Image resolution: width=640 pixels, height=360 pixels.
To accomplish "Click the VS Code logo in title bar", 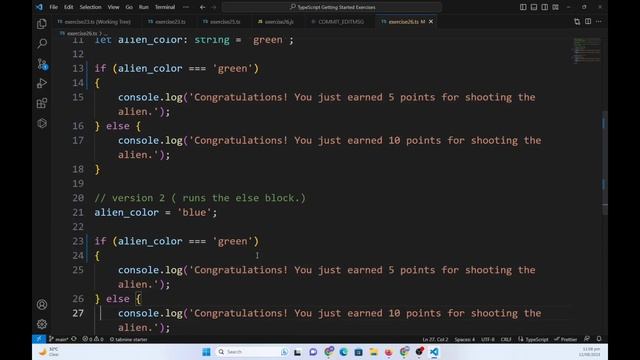I will click(39, 7).
